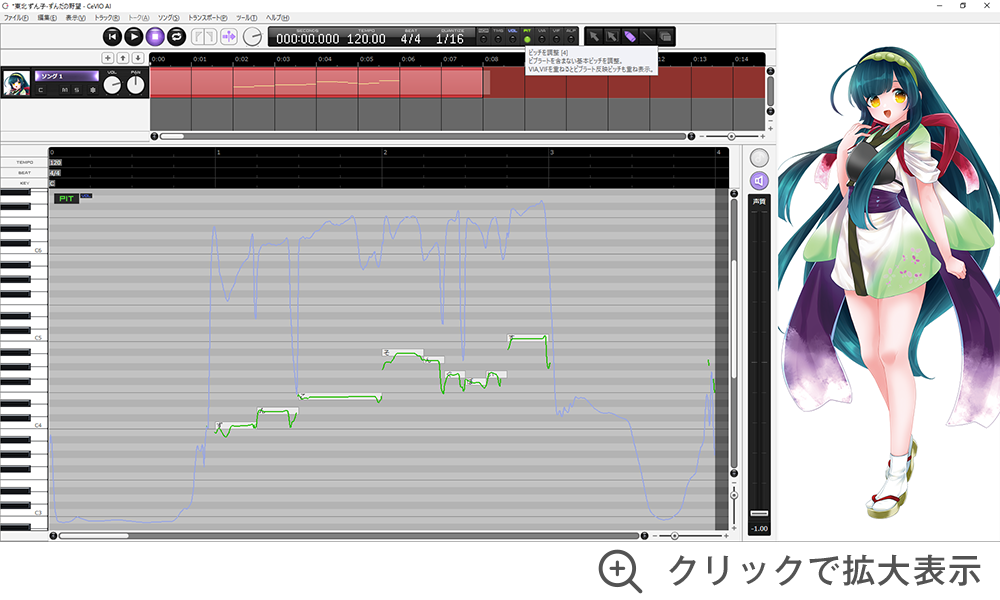This screenshot has height=600, width=1000.
Task: Open the ファイル menu
Action: click(16, 18)
